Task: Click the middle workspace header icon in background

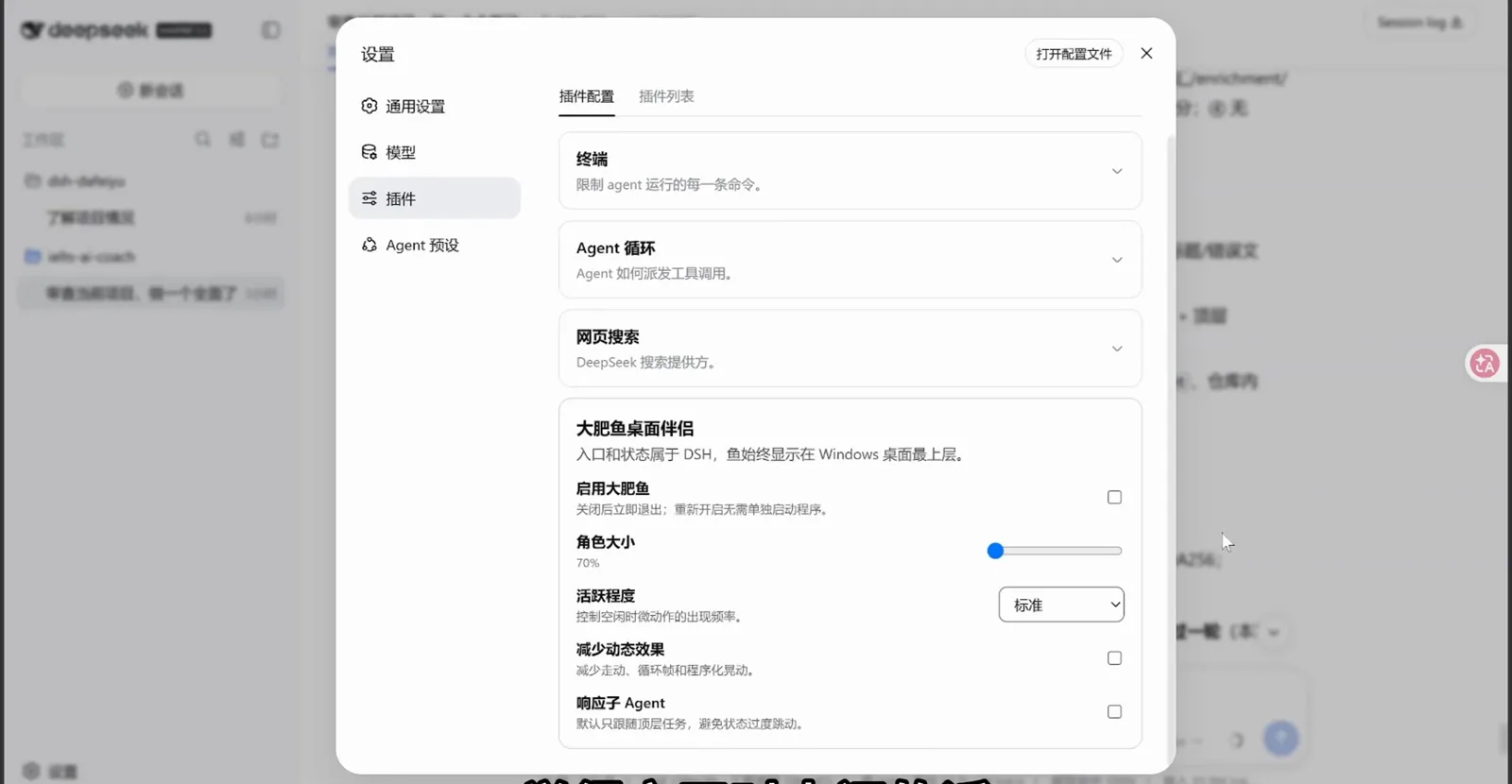Action: pos(236,140)
